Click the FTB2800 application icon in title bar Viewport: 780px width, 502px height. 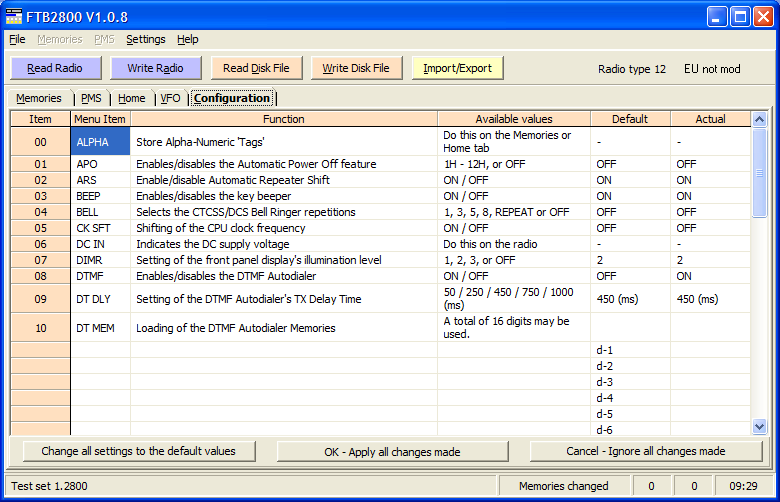(x=15, y=17)
